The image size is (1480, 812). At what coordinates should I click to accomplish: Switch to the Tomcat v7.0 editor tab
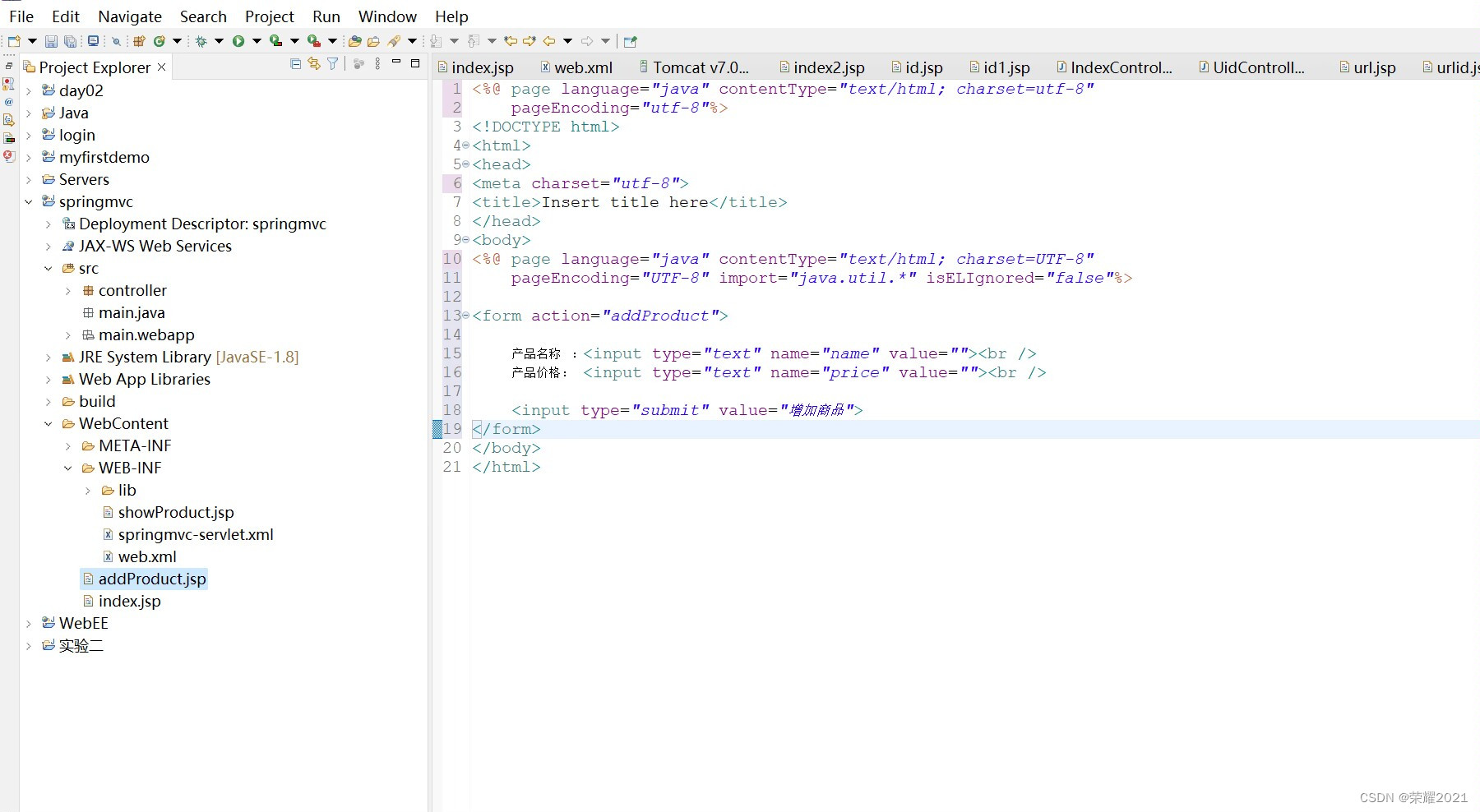pyautogui.click(x=694, y=67)
